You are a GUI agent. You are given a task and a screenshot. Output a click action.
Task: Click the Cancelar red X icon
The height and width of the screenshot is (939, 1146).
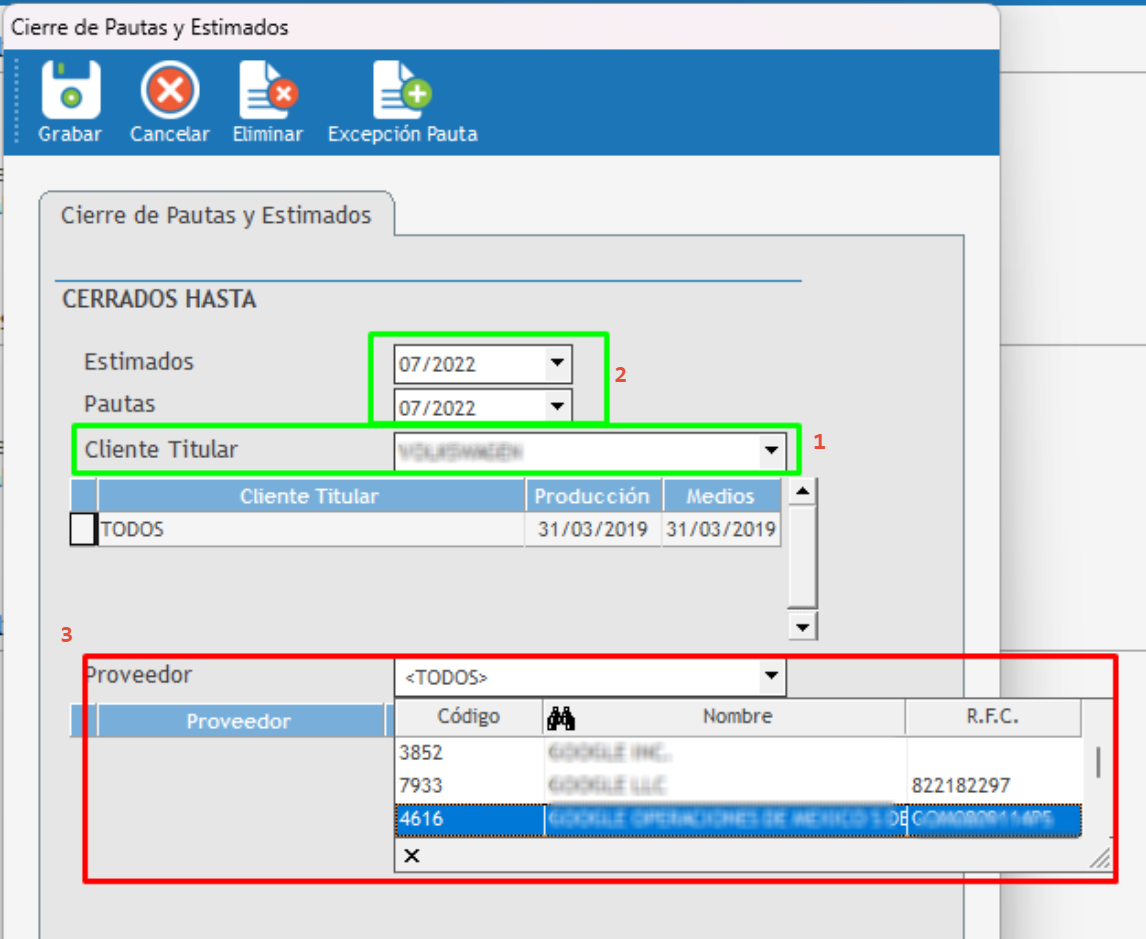(170, 90)
